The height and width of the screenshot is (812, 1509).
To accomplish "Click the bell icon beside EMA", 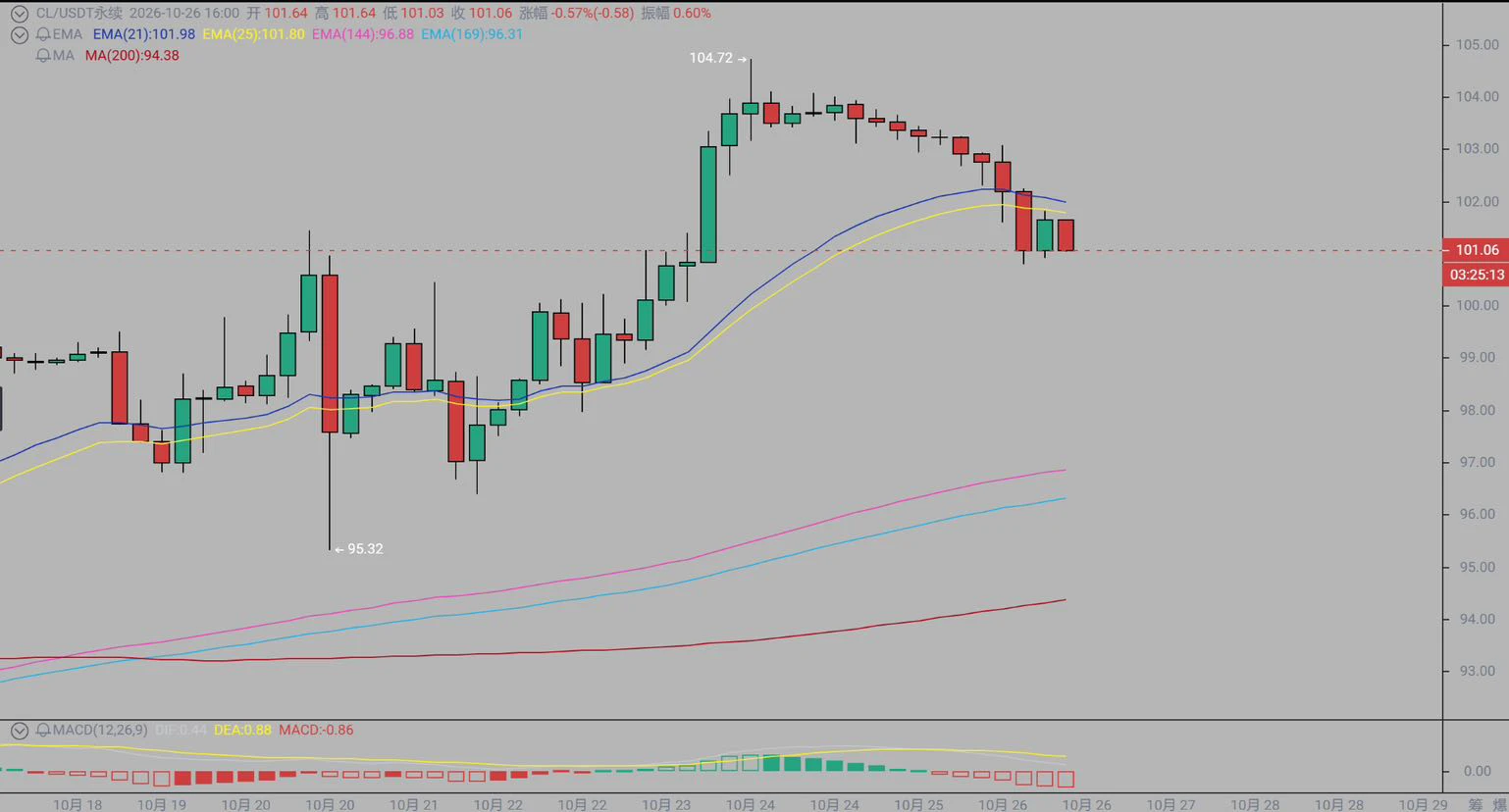I will [x=43, y=34].
